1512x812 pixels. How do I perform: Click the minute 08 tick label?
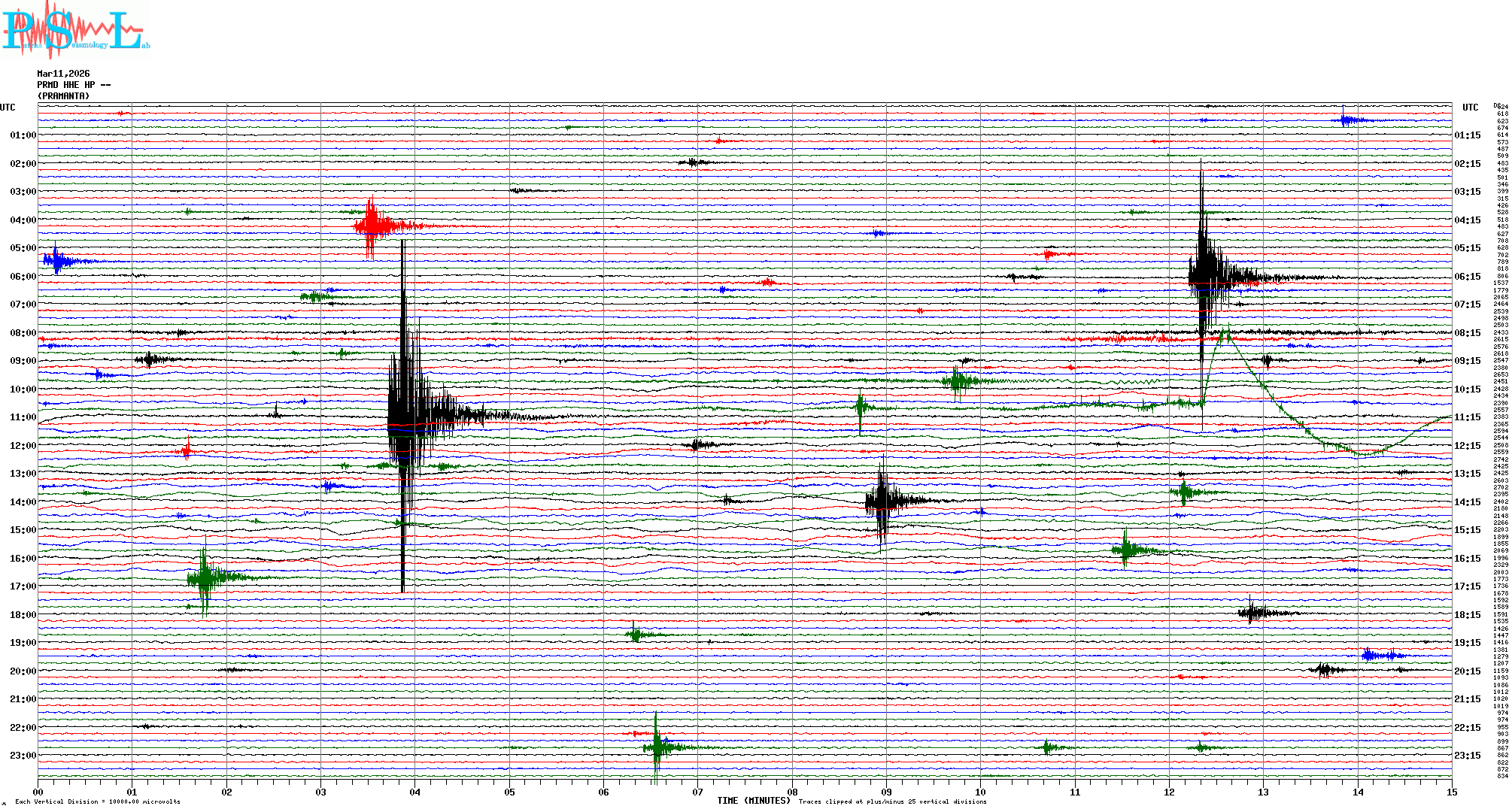792,792
